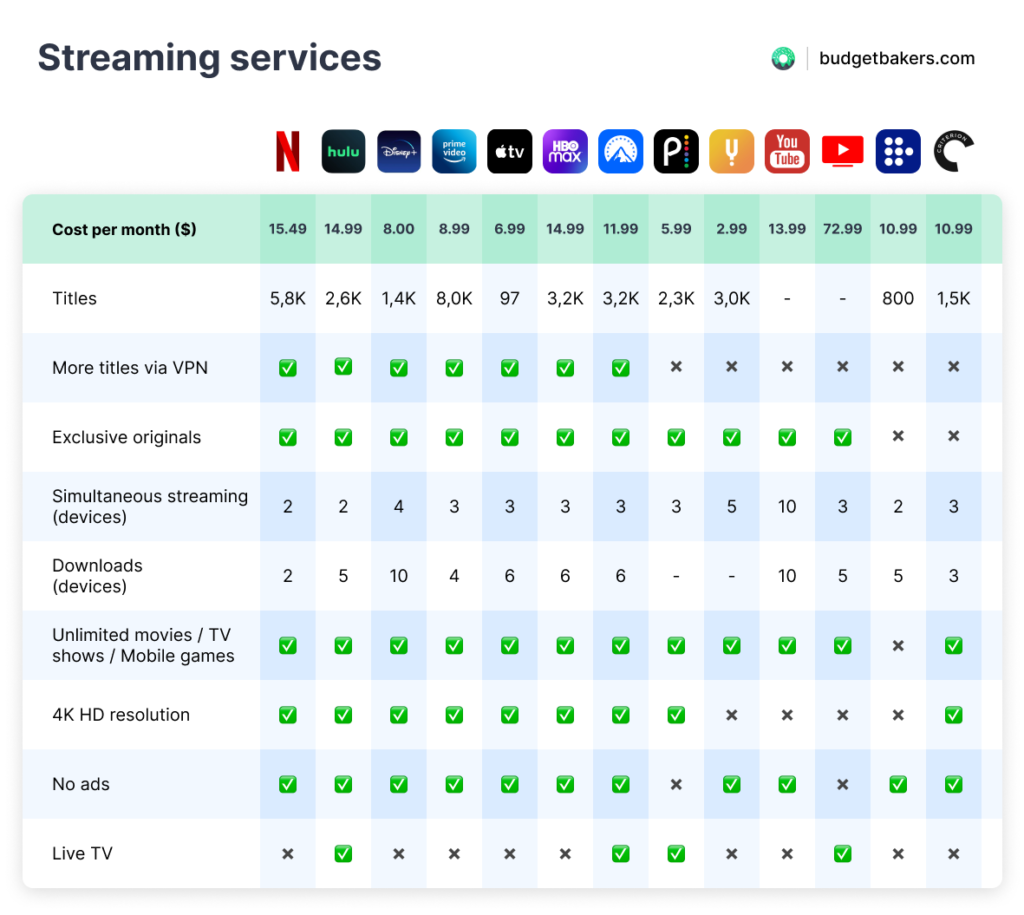Click Criterion's 4K HD resolution checkmark
Viewport: 1024px width, 915px height.
953,715
